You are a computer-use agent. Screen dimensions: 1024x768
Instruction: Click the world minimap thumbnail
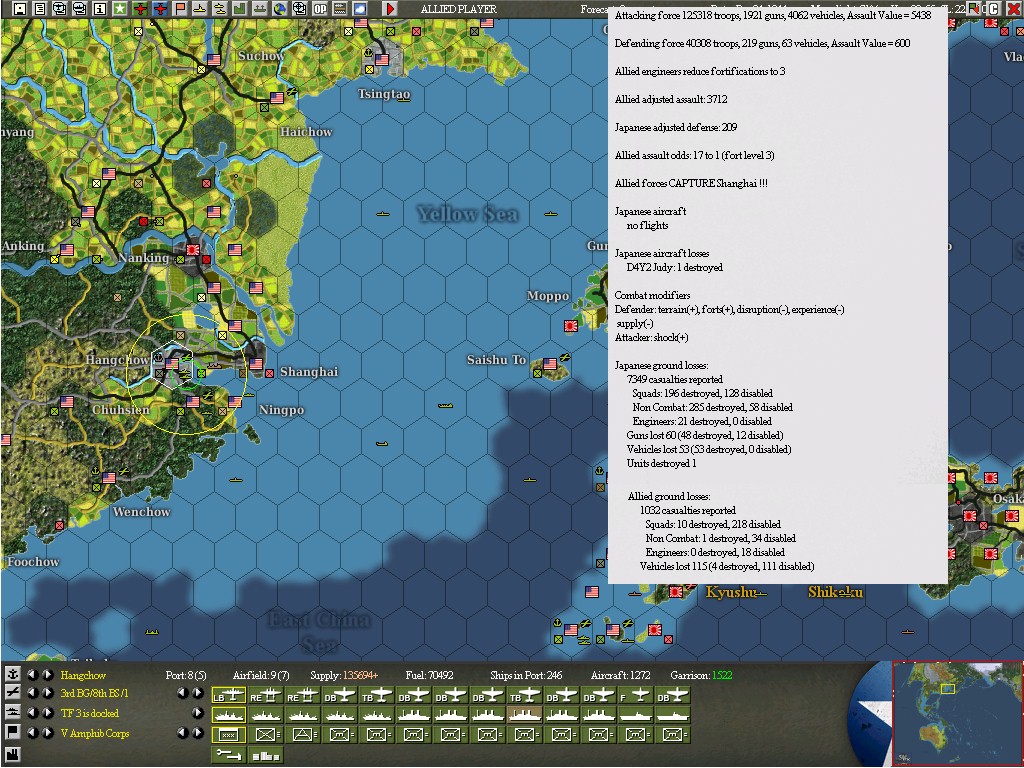tap(957, 713)
